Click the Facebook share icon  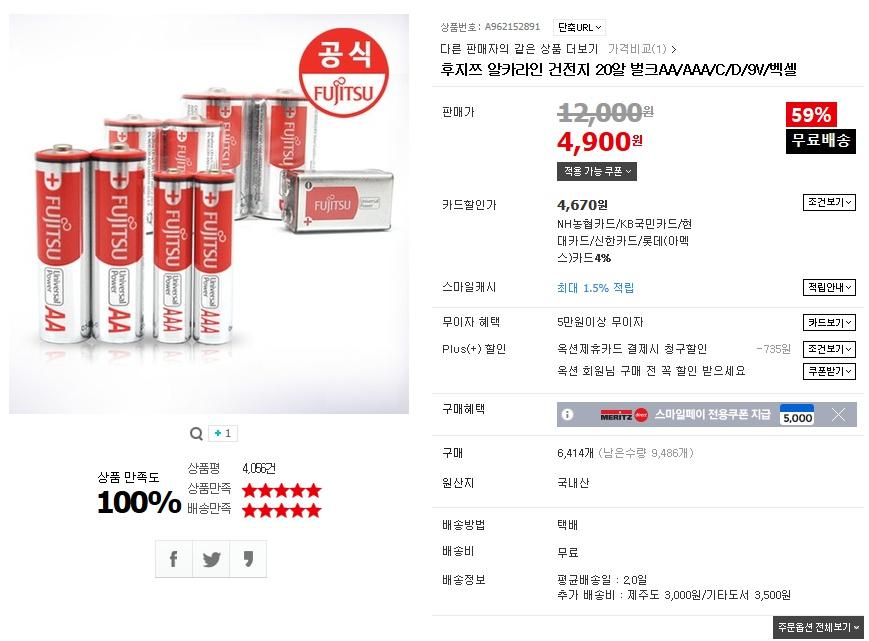(x=173, y=559)
